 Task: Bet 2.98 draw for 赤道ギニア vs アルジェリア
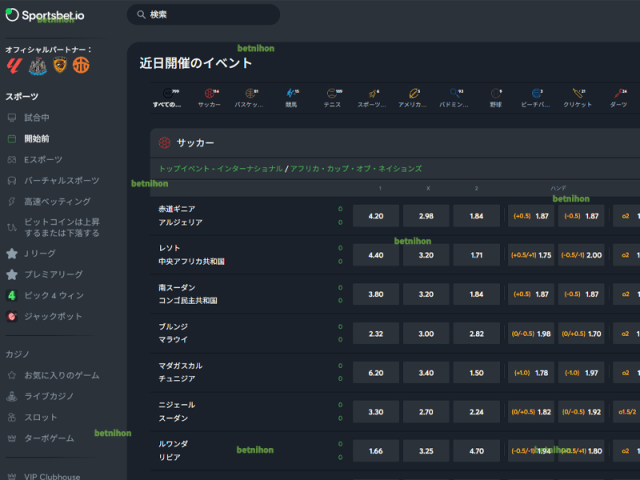point(426,216)
